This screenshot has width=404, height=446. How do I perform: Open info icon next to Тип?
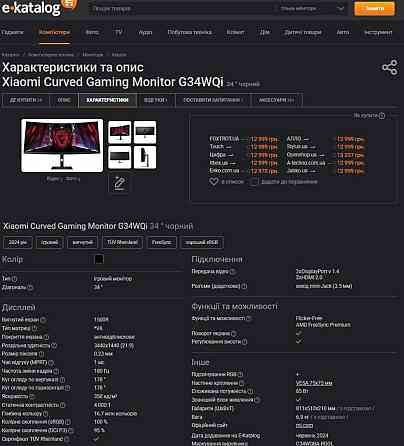pyautogui.click(x=14, y=278)
